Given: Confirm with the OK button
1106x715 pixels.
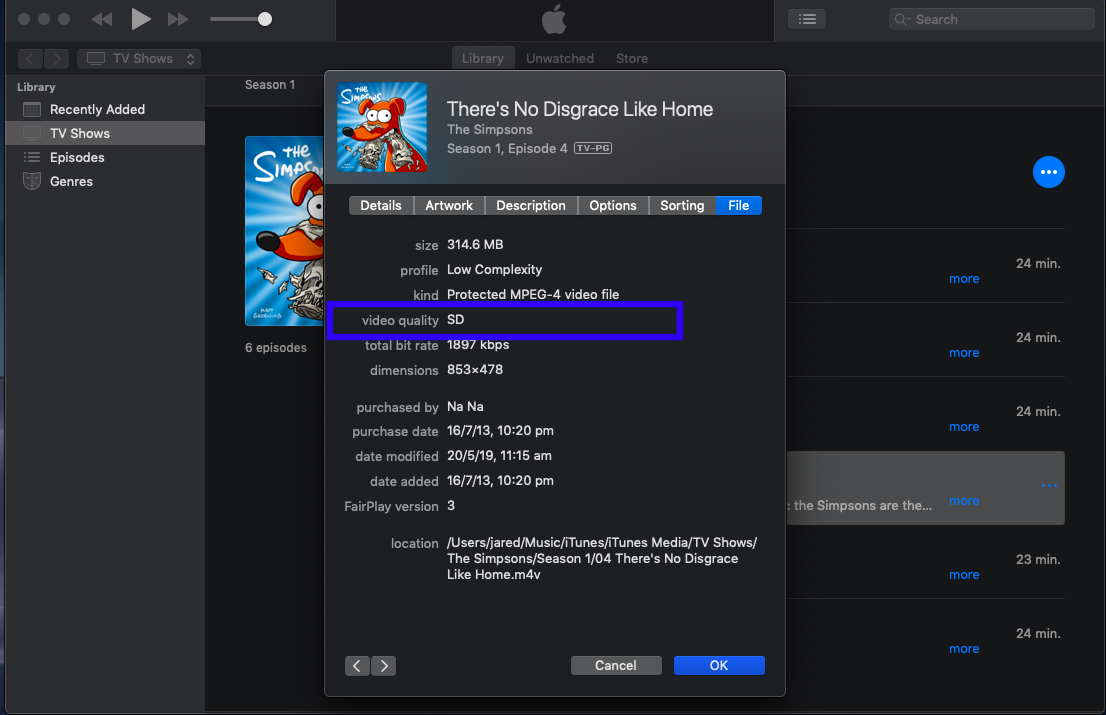Looking at the screenshot, I should pos(719,666).
